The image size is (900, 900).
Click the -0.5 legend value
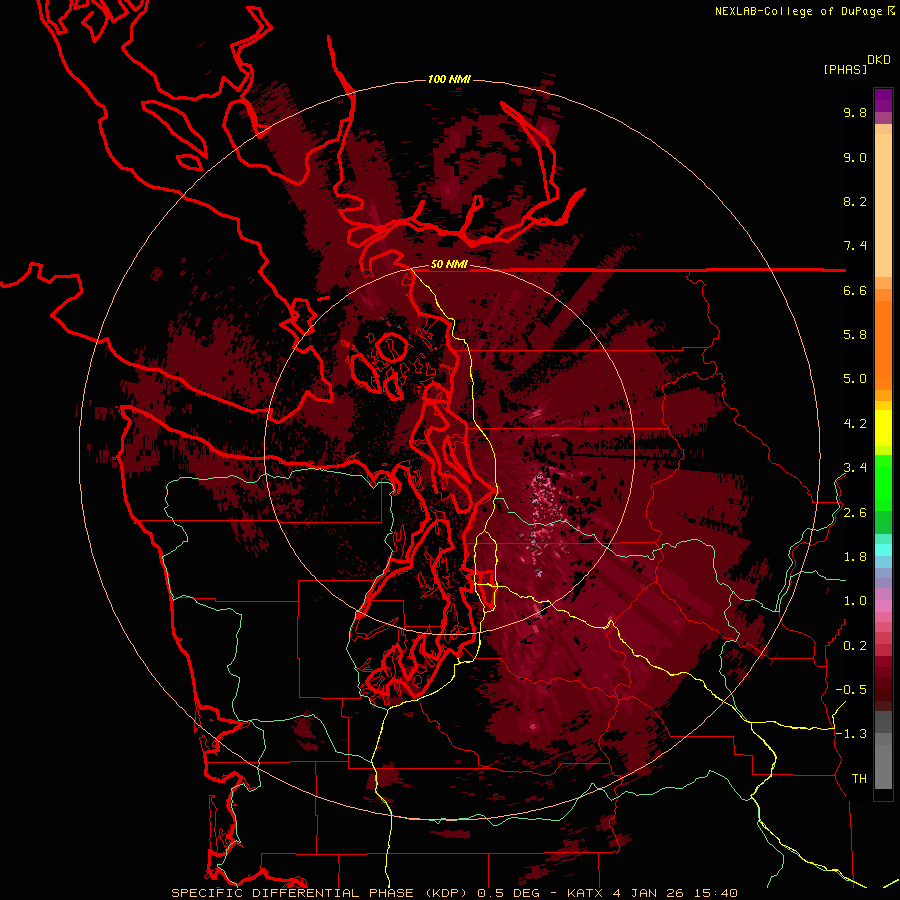(851, 690)
